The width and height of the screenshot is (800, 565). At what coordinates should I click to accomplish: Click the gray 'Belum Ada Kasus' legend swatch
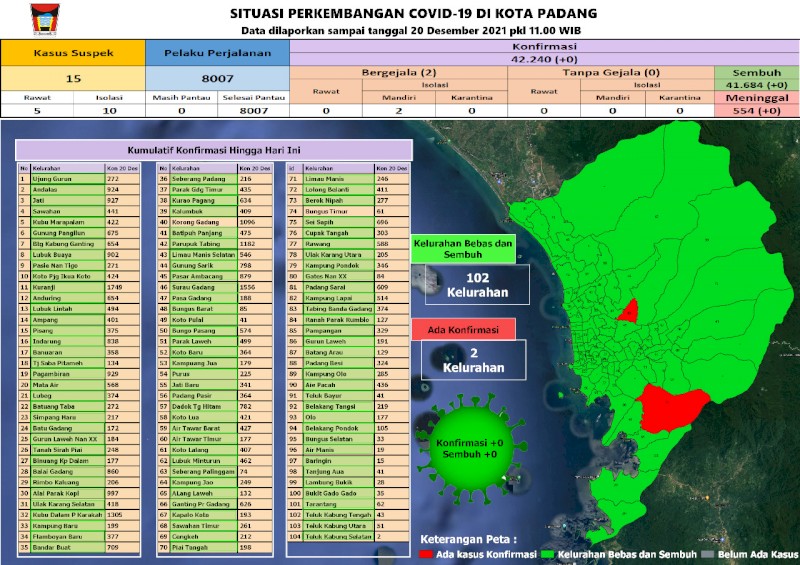pos(707,554)
